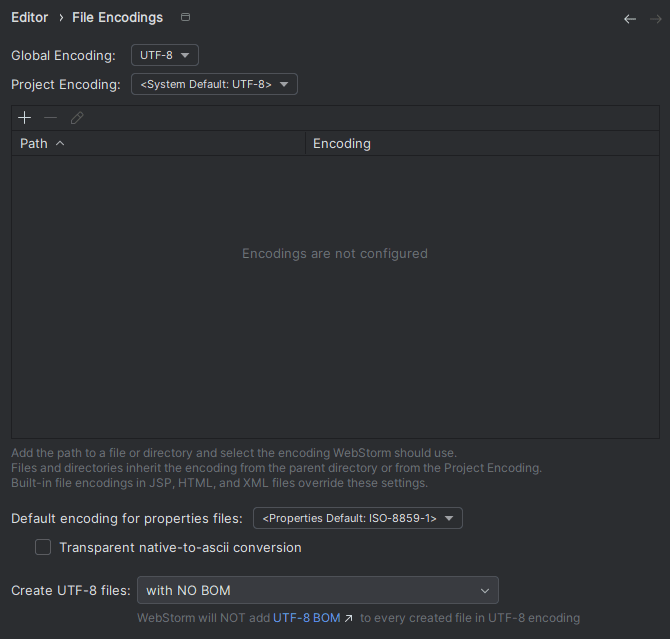The height and width of the screenshot is (639, 670).
Task: Expand default encoding for properties files dropdown
Action: (x=357, y=518)
